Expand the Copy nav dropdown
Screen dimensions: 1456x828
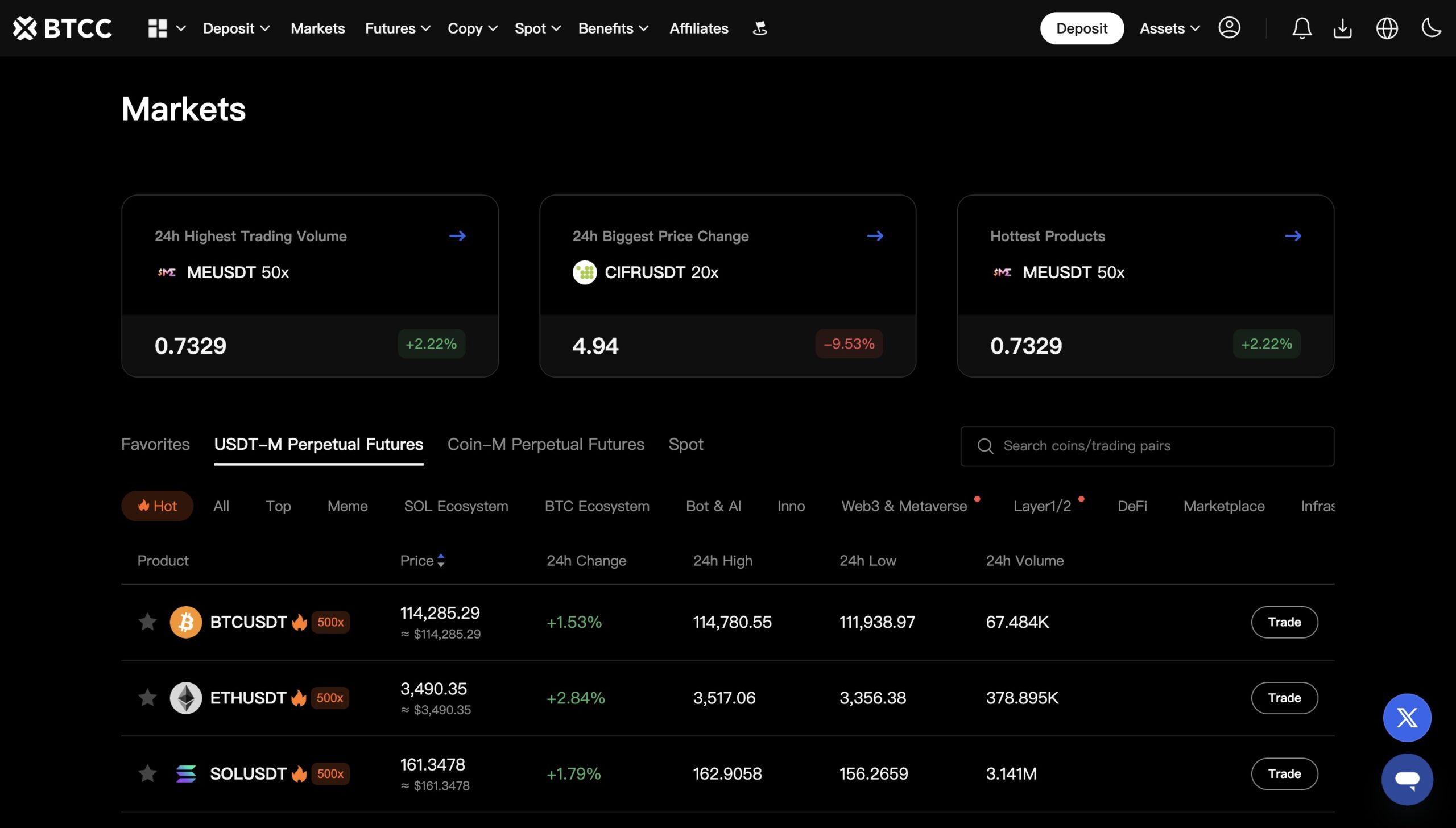pyautogui.click(x=473, y=28)
